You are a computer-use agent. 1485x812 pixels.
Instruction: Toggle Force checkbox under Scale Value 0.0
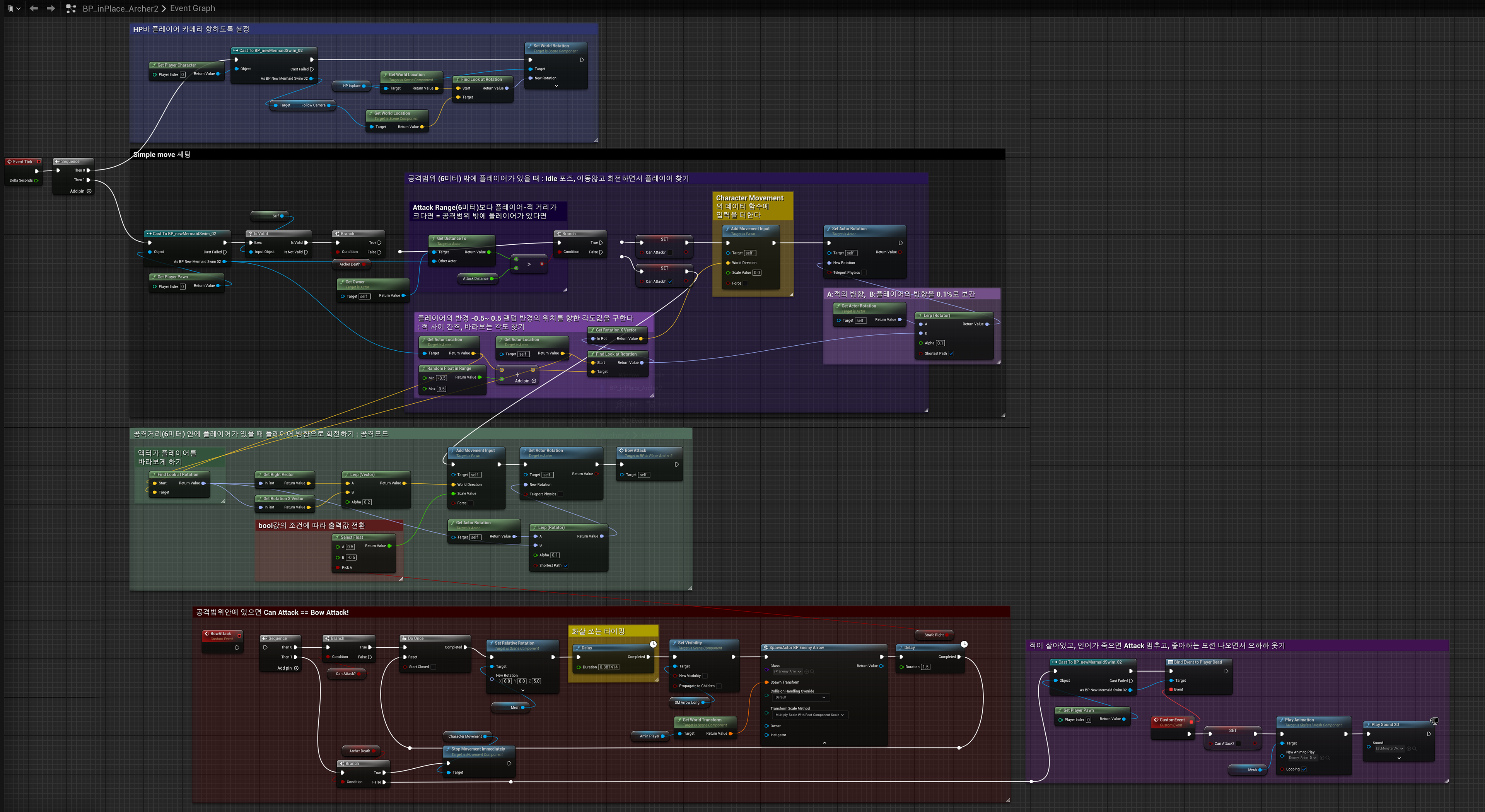(745, 283)
